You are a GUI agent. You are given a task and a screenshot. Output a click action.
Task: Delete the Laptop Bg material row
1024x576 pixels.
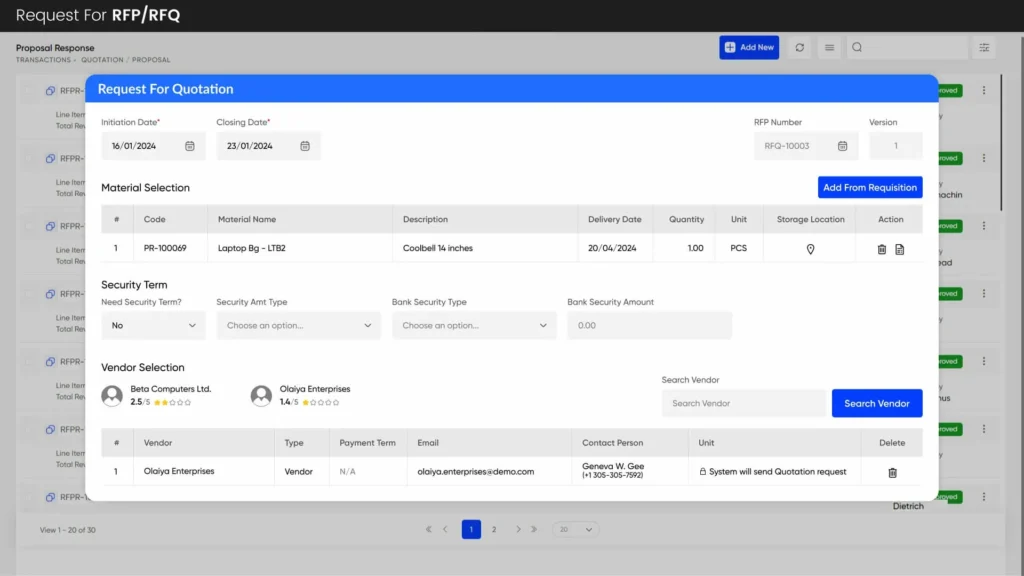click(882, 249)
